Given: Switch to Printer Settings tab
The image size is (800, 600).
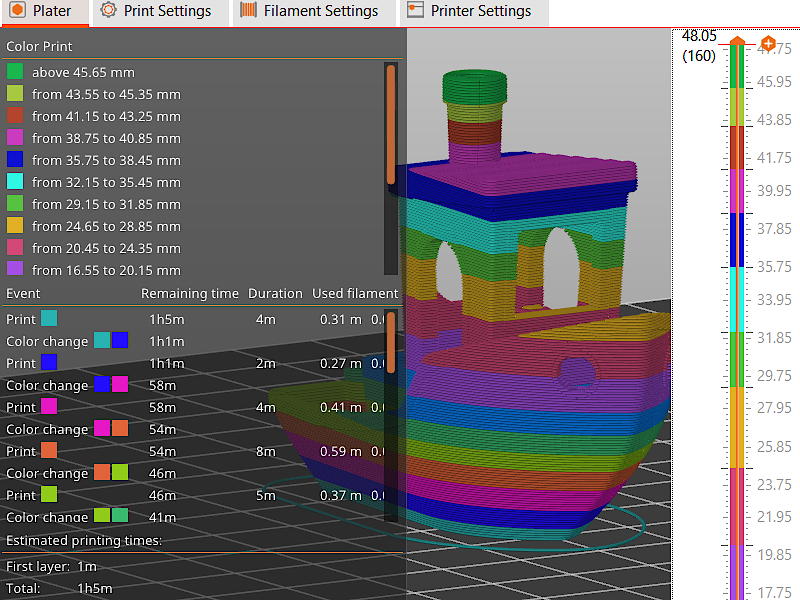Looking at the screenshot, I should click(474, 12).
